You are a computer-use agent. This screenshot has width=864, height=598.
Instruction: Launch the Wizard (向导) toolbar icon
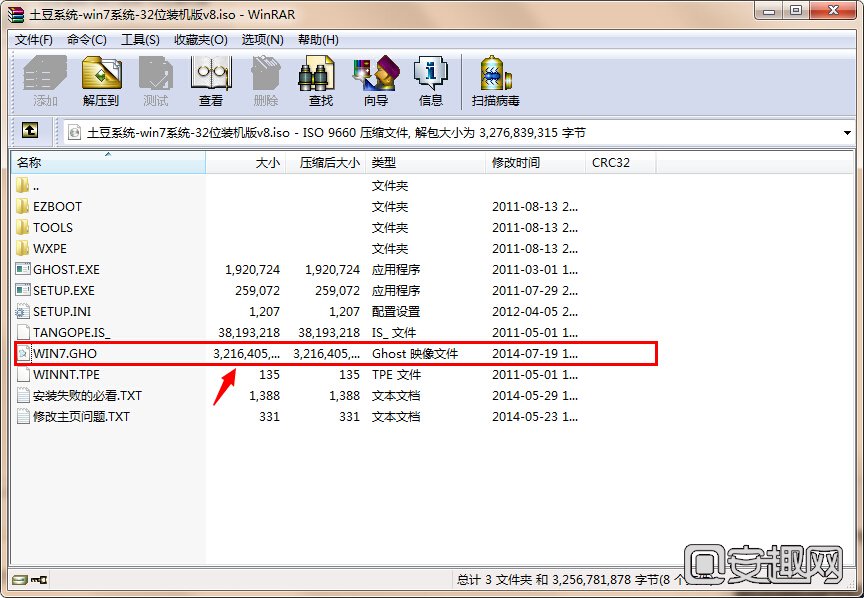[376, 81]
